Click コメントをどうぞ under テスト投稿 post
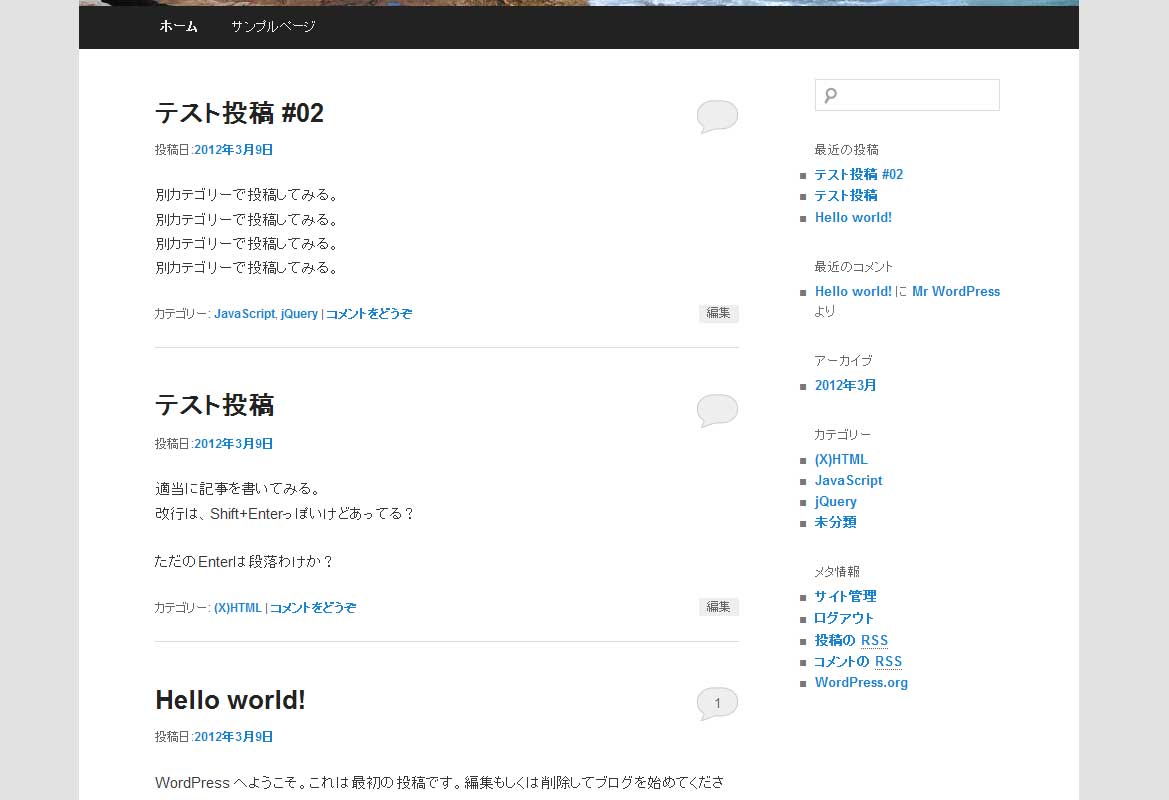Image resolution: width=1169 pixels, height=800 pixels. [x=313, y=608]
